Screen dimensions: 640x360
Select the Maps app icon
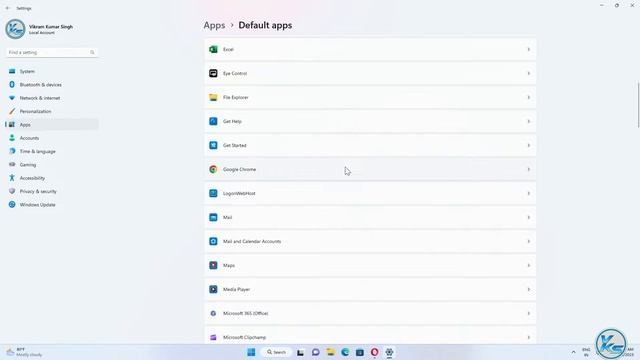click(x=213, y=265)
